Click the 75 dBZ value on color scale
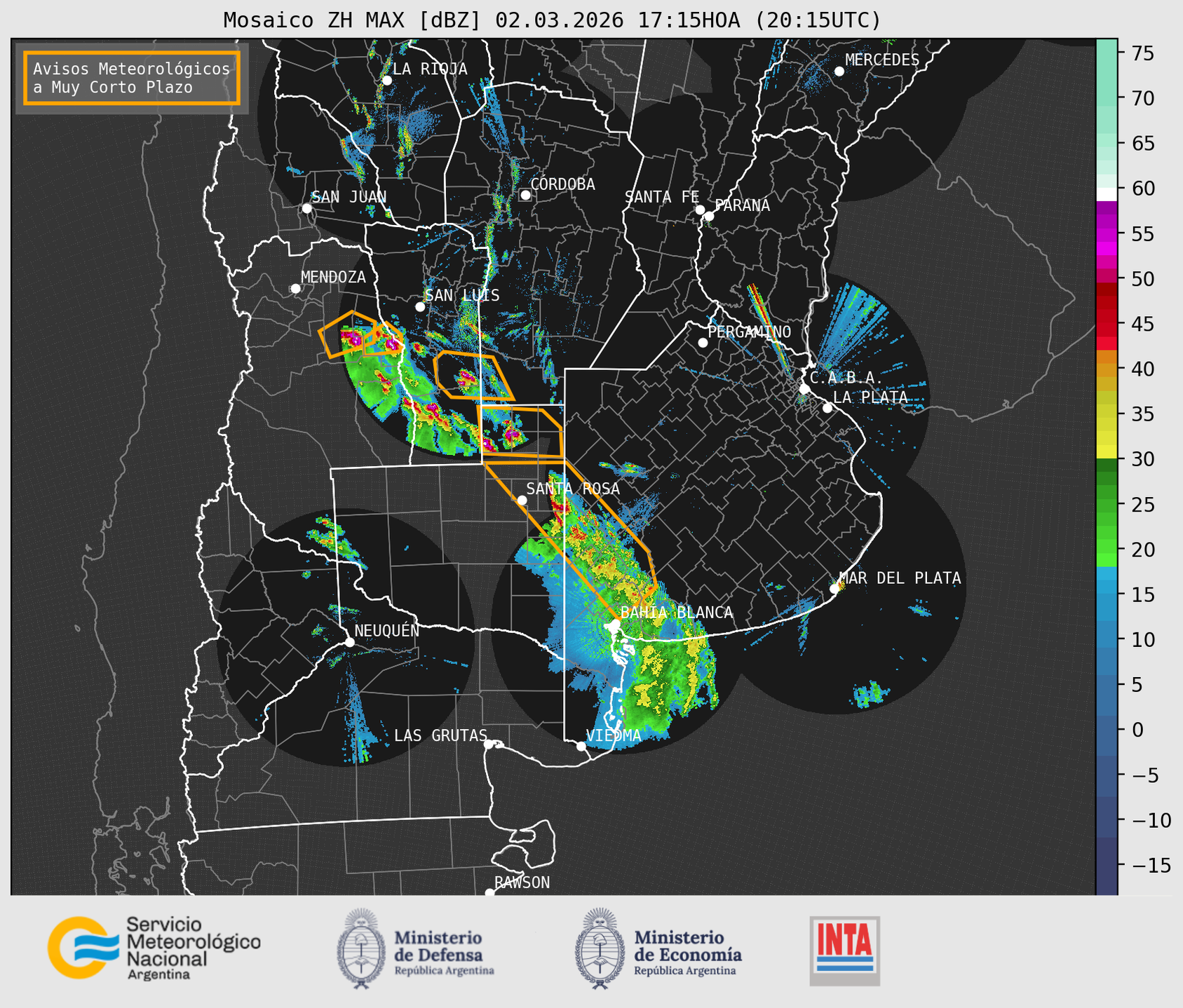Viewport: 1183px width, 1008px height. click(1142, 53)
